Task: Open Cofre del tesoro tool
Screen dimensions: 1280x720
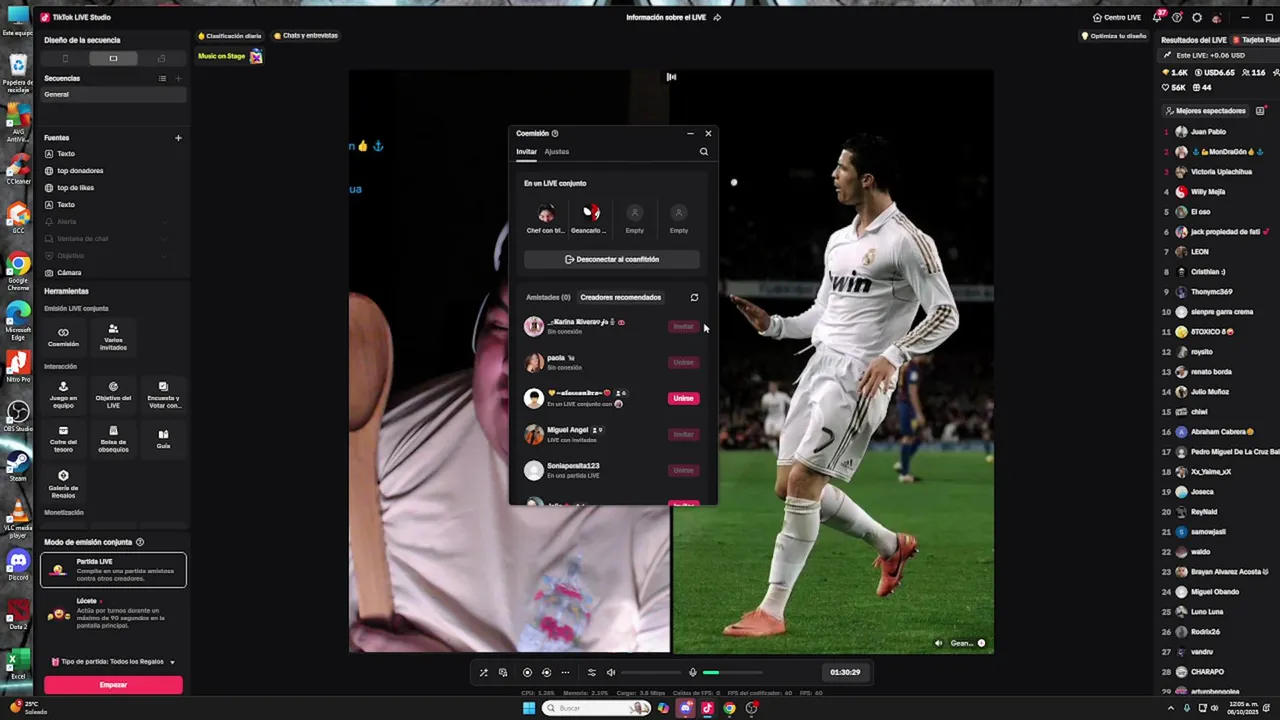Action: click(63, 438)
